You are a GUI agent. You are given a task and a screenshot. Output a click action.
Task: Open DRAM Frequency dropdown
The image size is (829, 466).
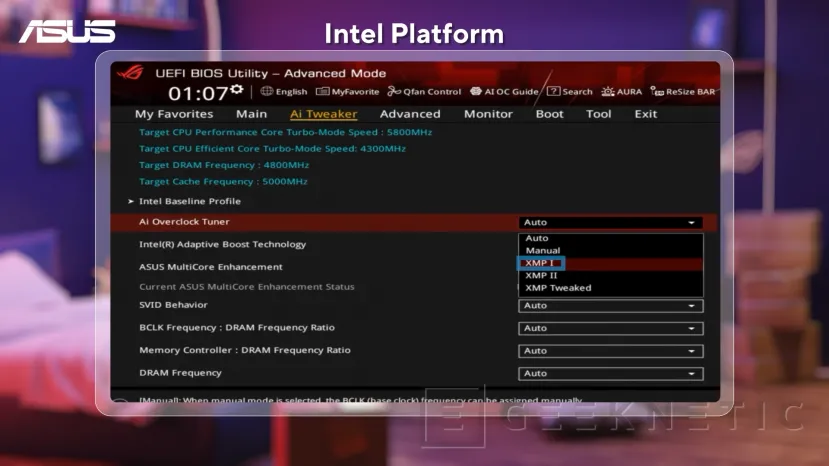(611, 373)
